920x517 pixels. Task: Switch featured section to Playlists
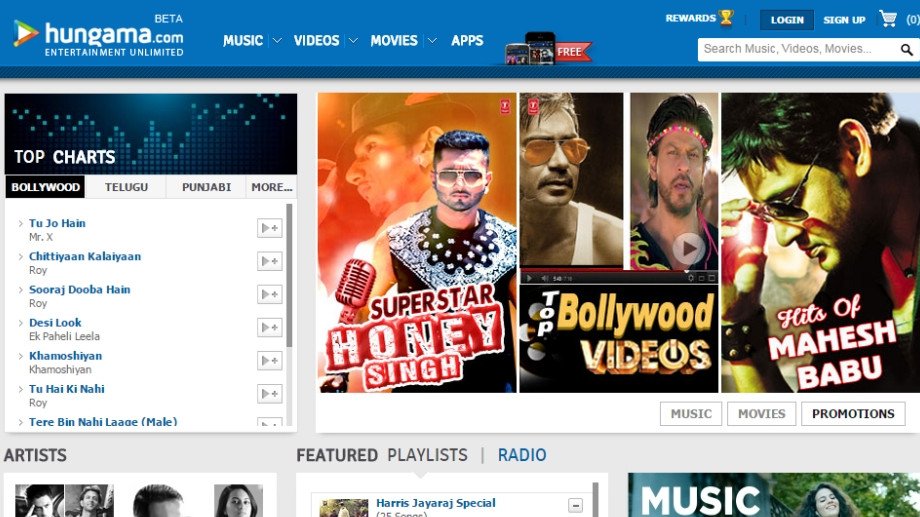coord(427,455)
